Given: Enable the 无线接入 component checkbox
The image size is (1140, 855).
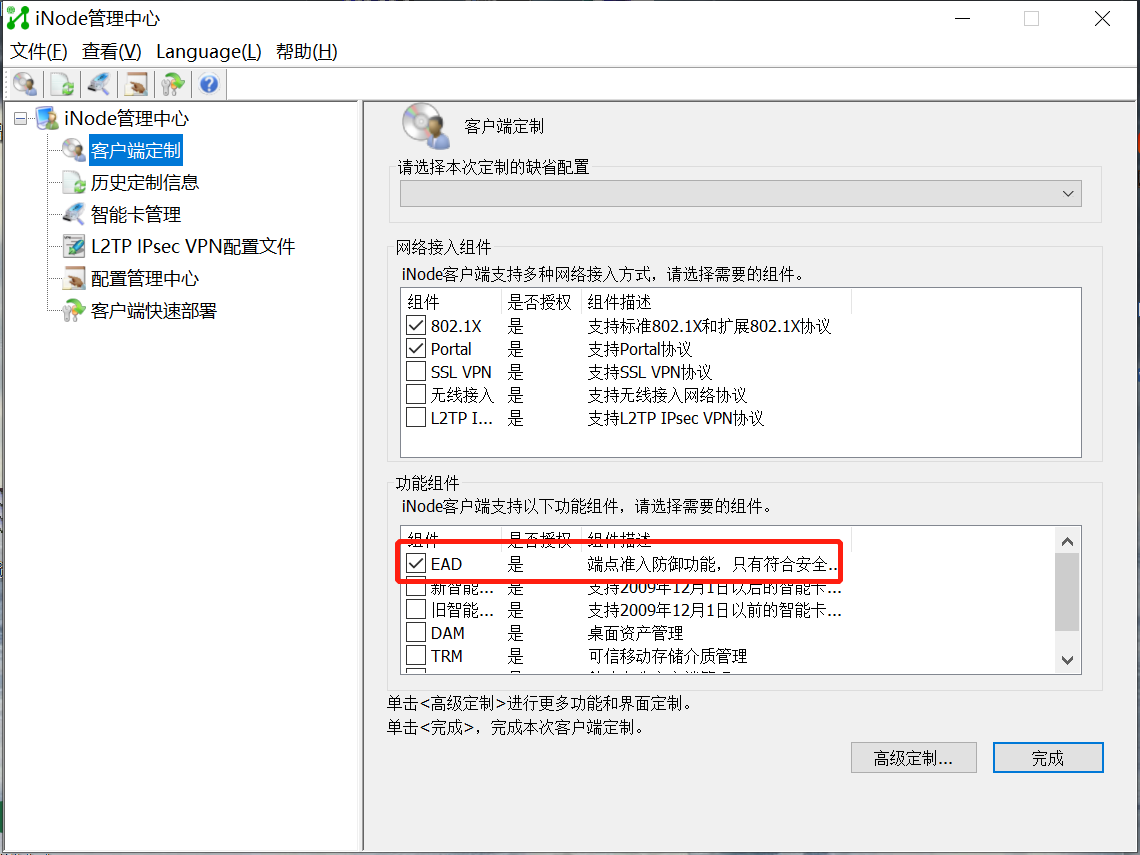Looking at the screenshot, I should (416, 395).
